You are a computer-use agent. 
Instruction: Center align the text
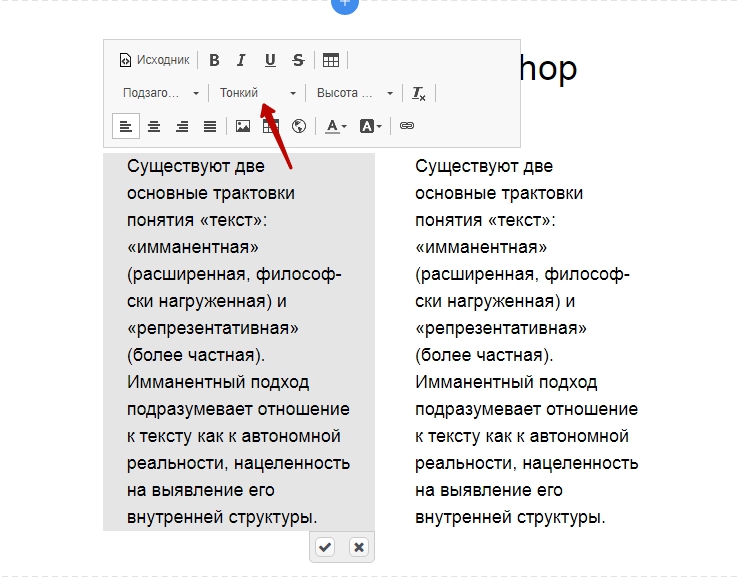pos(154,126)
